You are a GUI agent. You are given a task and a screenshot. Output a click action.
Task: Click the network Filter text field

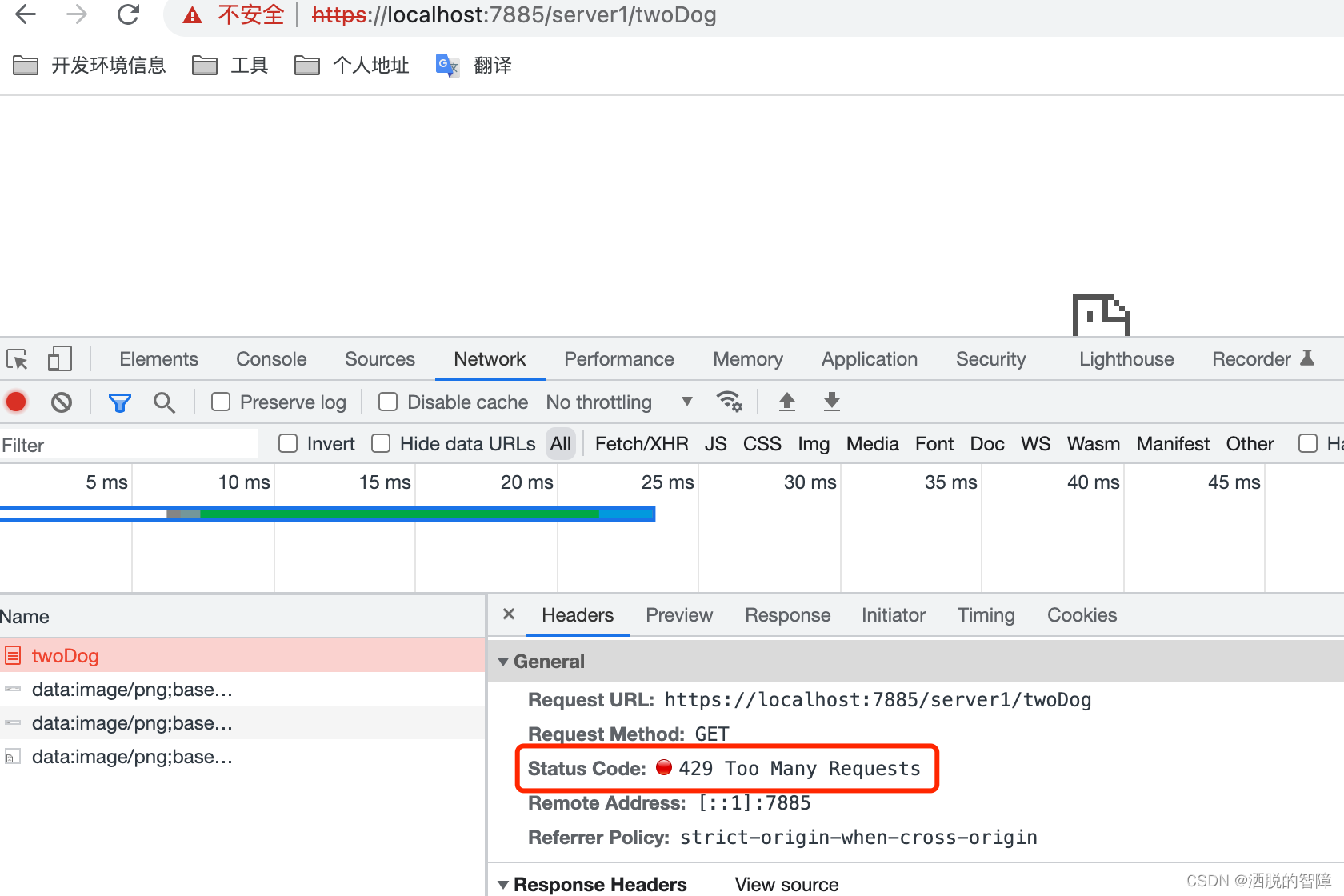(129, 445)
